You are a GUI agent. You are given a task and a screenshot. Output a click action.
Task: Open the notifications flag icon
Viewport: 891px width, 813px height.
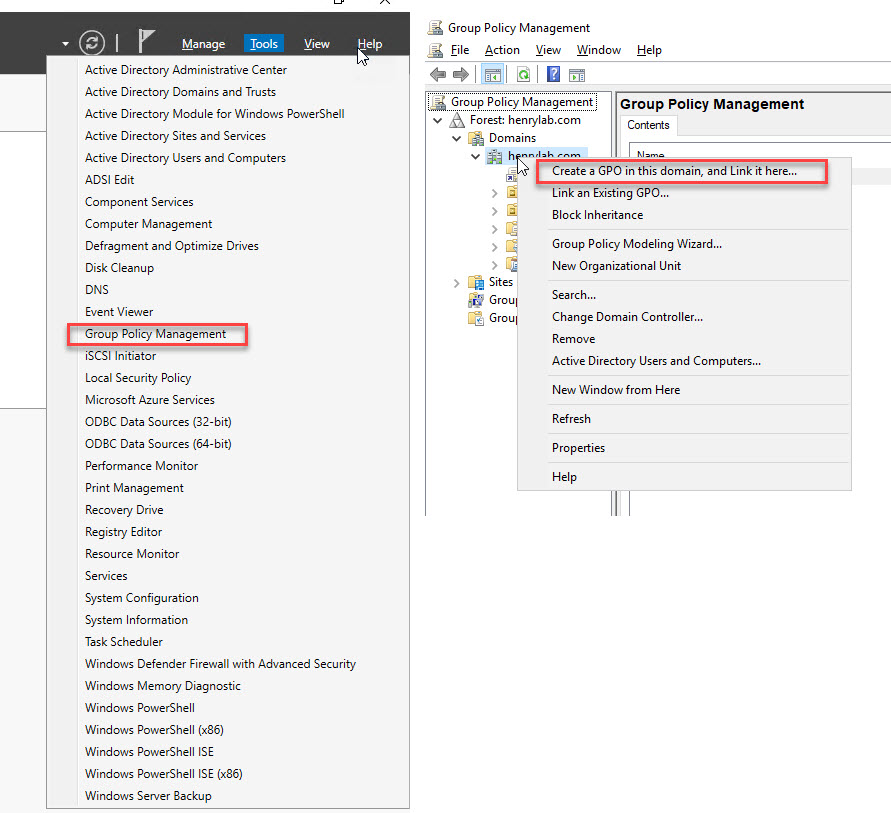pos(146,42)
